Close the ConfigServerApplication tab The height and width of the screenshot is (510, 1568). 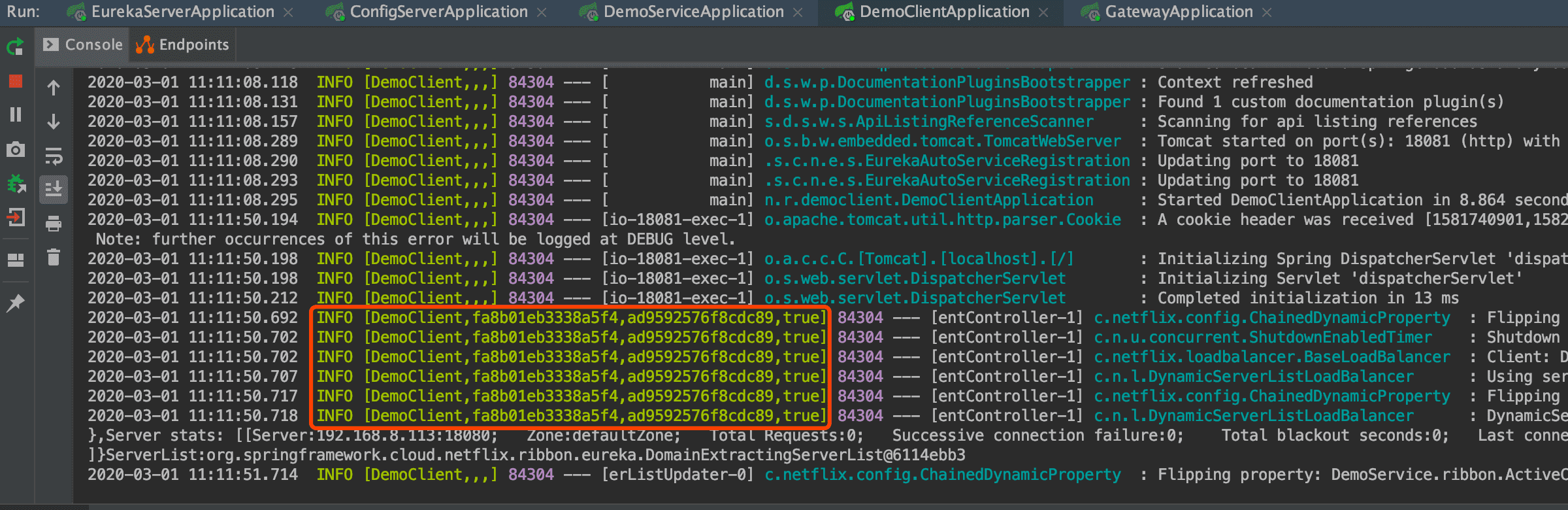pyautogui.click(x=542, y=12)
